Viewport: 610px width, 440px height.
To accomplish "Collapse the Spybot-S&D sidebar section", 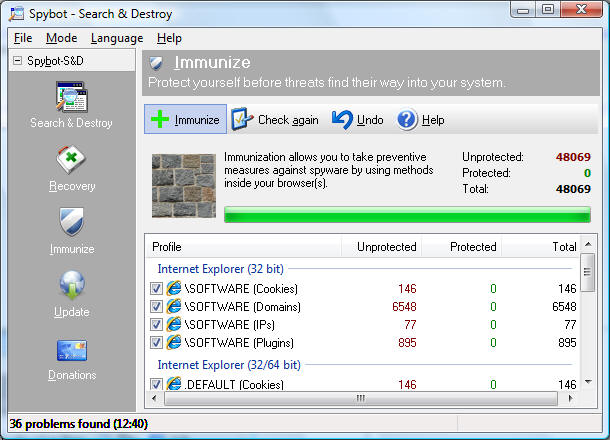I will click(17, 62).
